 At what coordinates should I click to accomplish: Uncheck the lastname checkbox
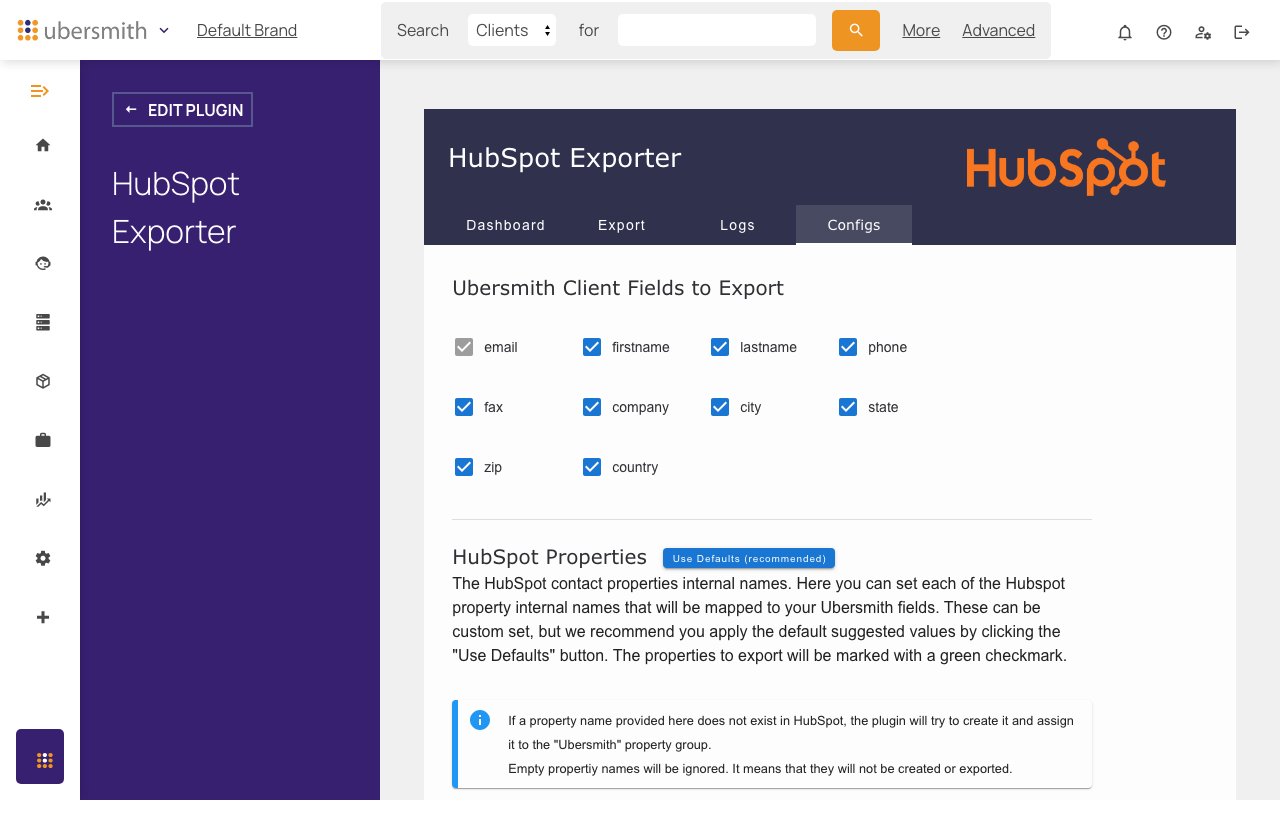[x=720, y=347]
